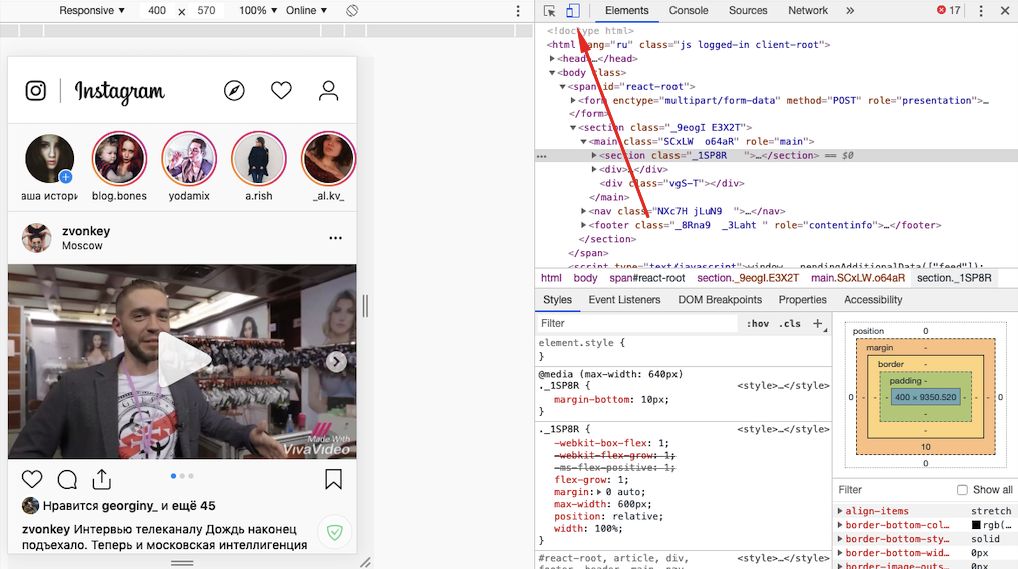Open the DOM Breakpoints tab
1018x569 pixels.
coord(720,300)
